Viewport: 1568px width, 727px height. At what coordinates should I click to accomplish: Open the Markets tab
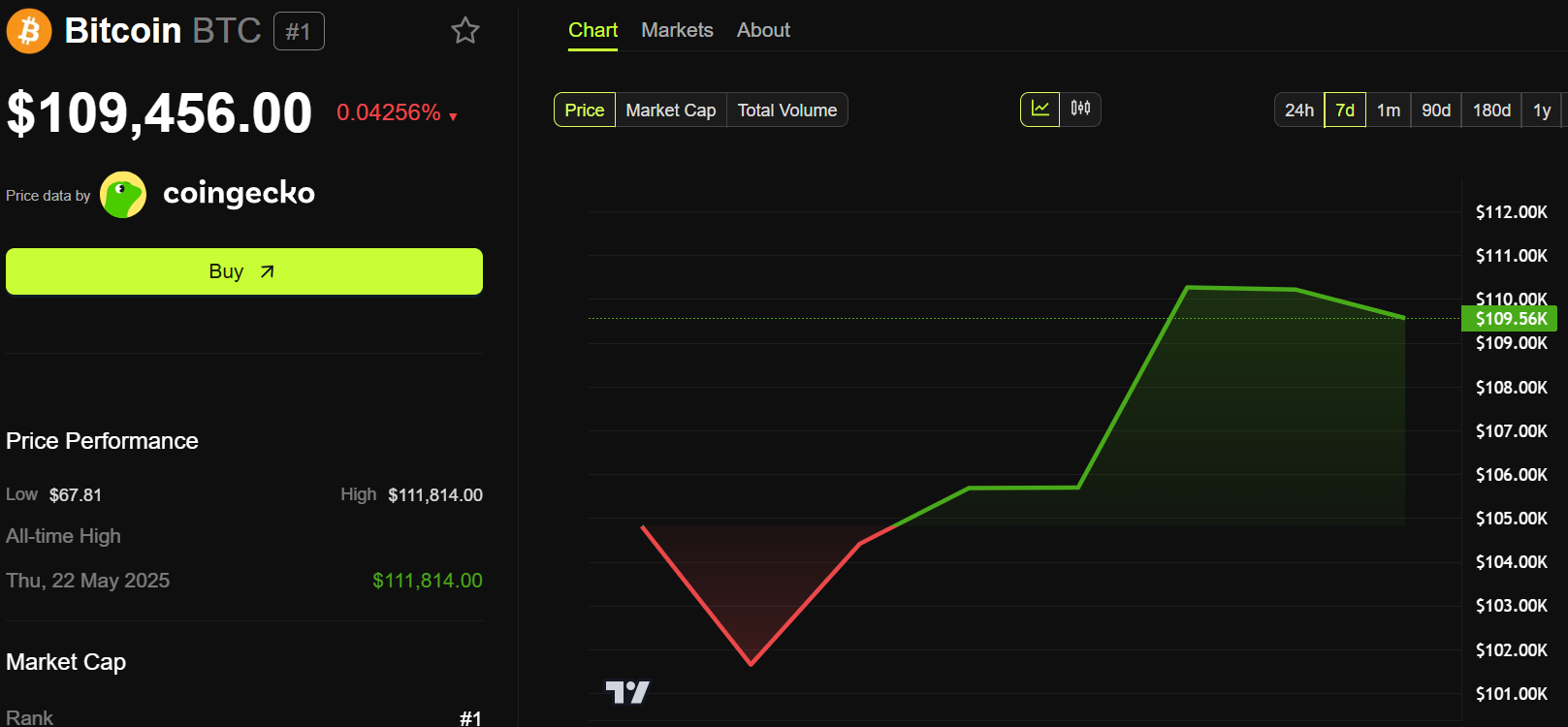pos(677,30)
